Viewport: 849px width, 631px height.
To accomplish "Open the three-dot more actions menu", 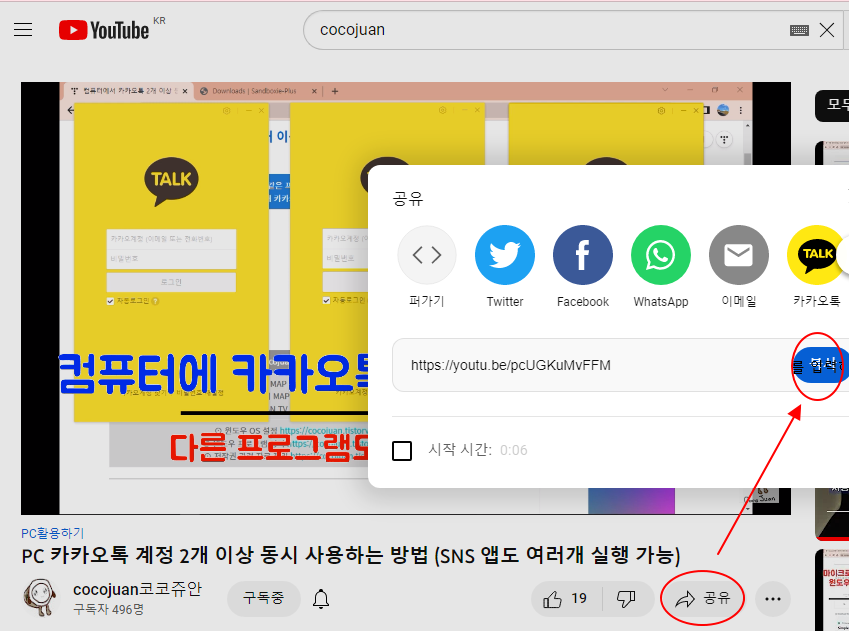I will click(x=773, y=599).
